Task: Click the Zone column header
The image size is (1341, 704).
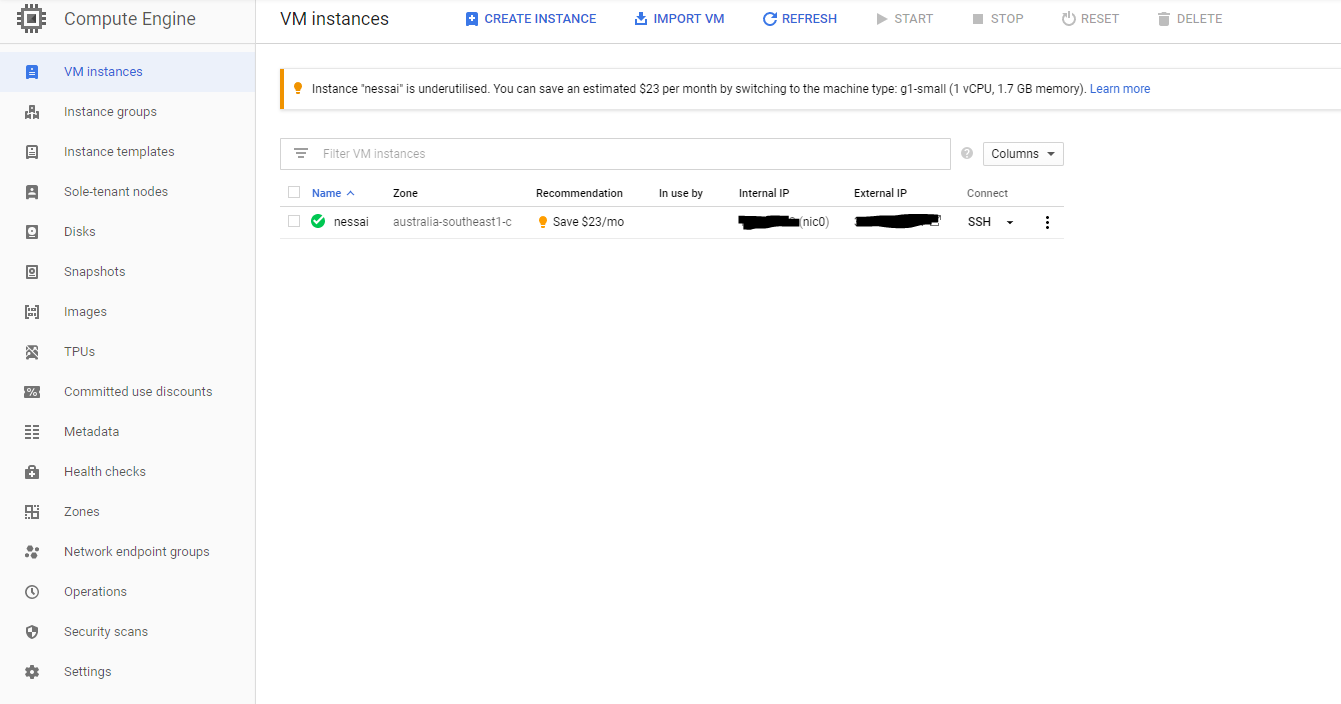Action: 405,193
